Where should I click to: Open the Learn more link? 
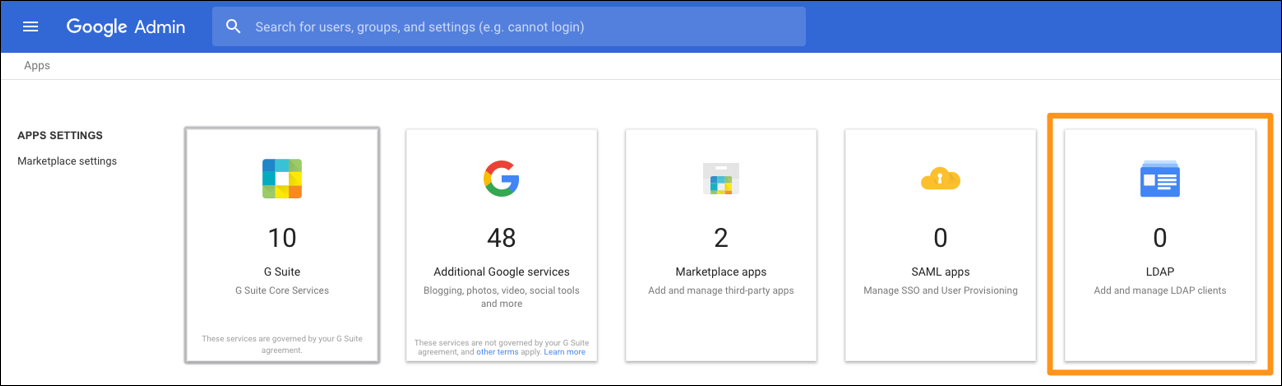(565, 352)
